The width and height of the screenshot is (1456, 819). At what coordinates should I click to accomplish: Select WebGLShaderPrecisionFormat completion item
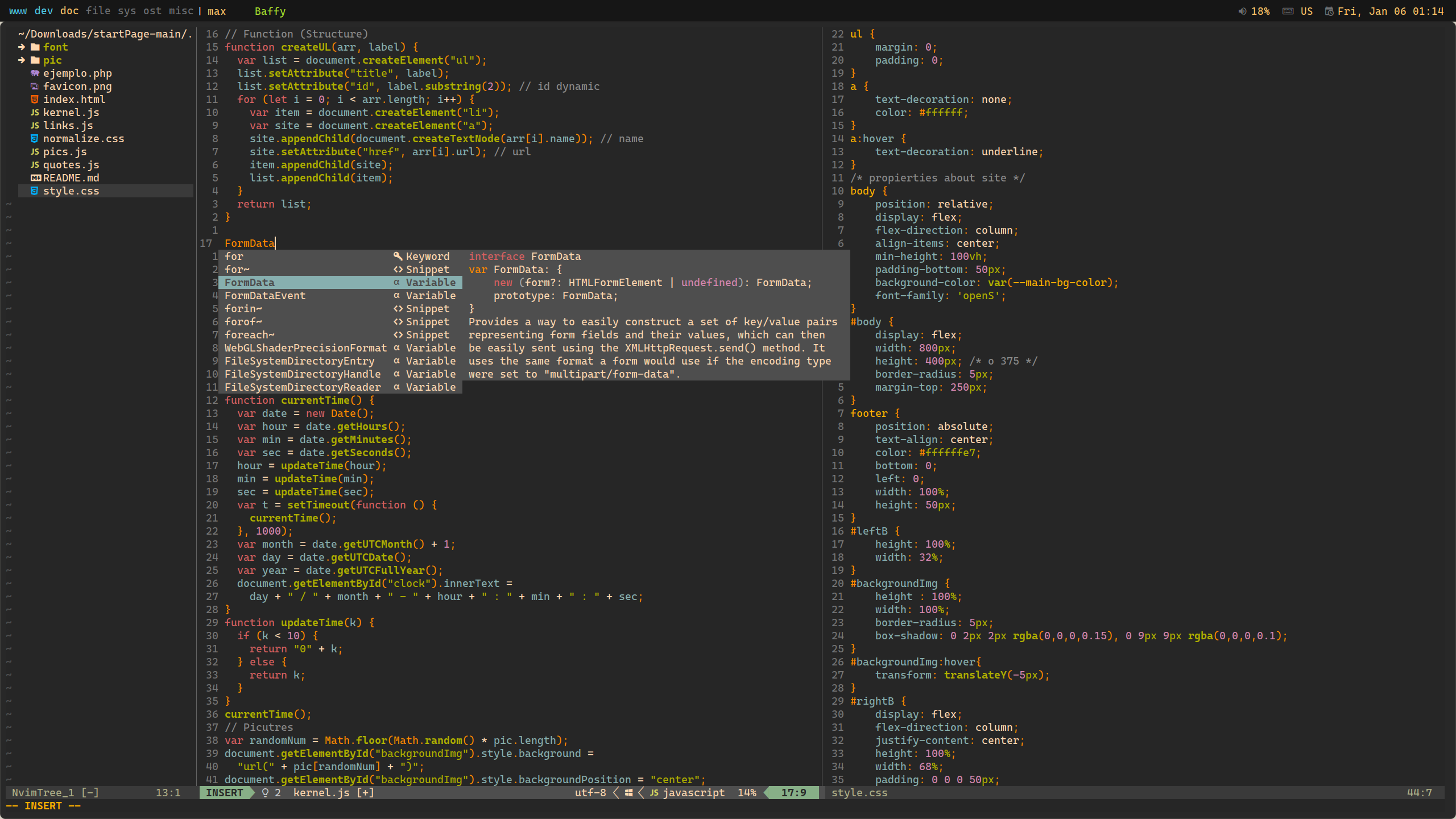point(340,348)
